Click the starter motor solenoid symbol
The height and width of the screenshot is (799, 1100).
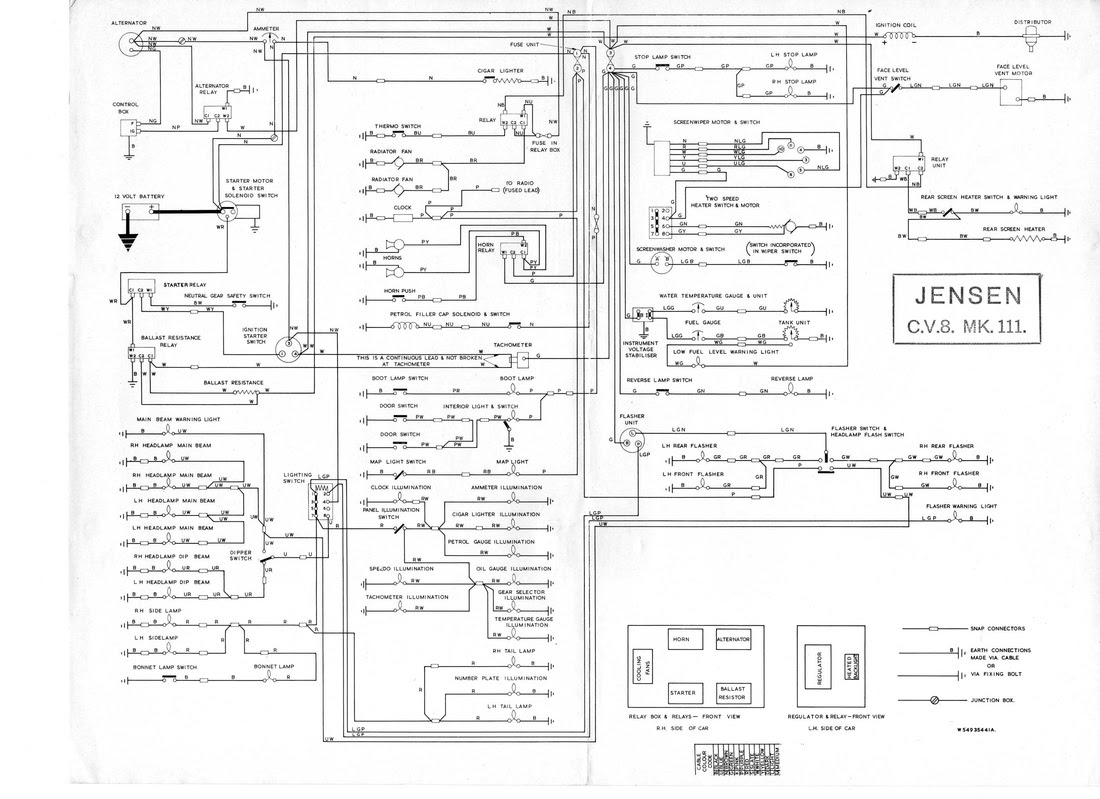229,211
